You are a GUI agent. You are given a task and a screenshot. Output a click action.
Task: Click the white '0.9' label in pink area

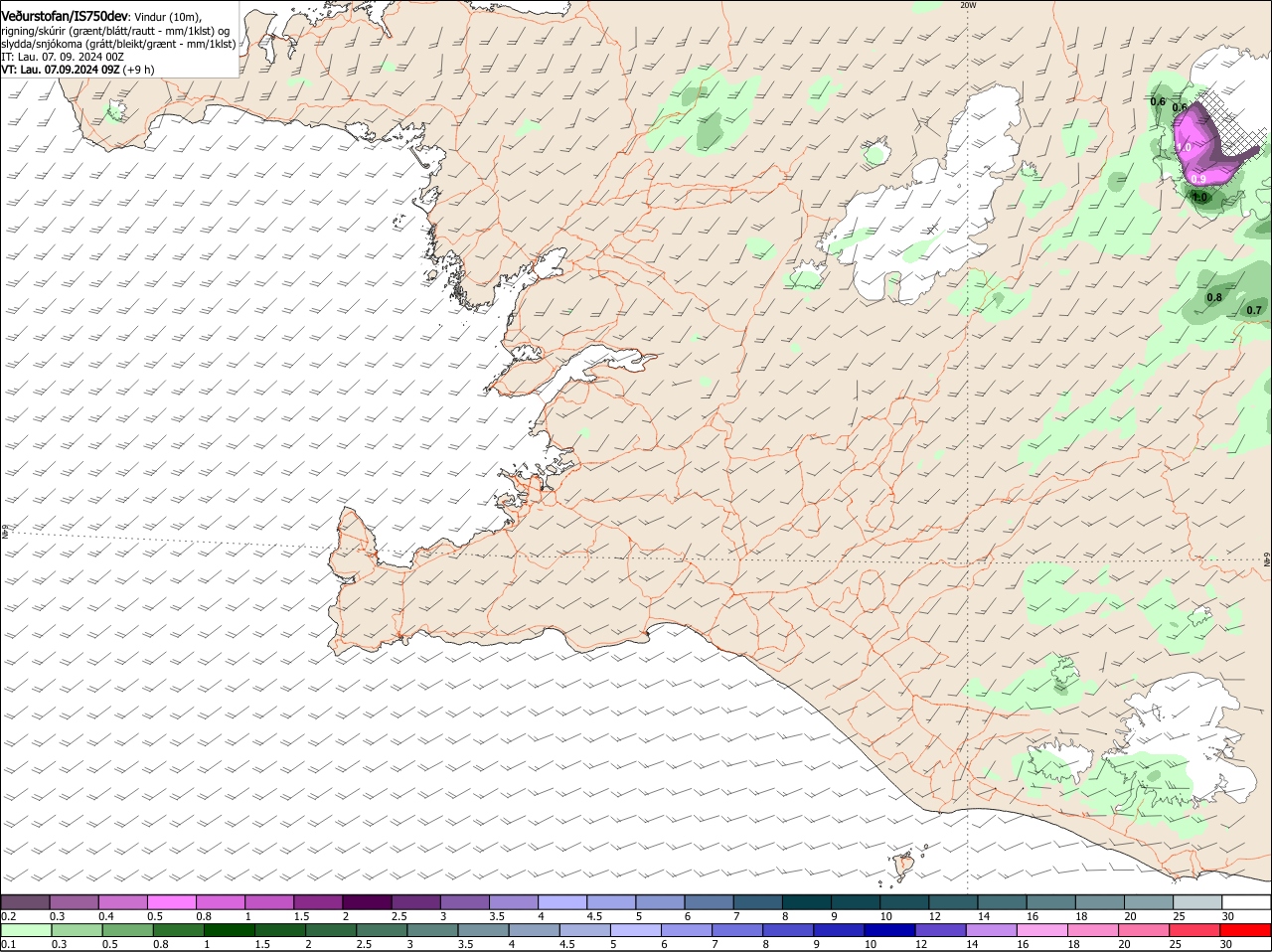coord(1198,179)
